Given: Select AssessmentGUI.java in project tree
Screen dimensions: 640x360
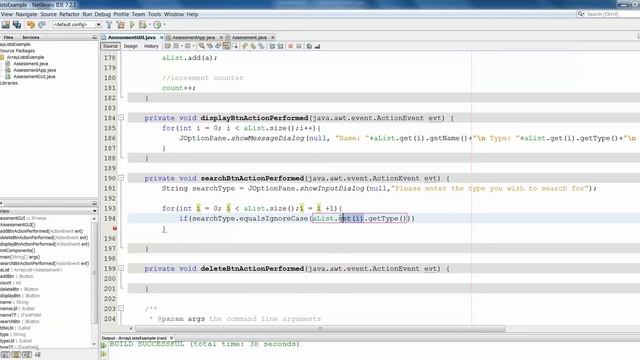Looking at the screenshot, I should pos(34,77).
